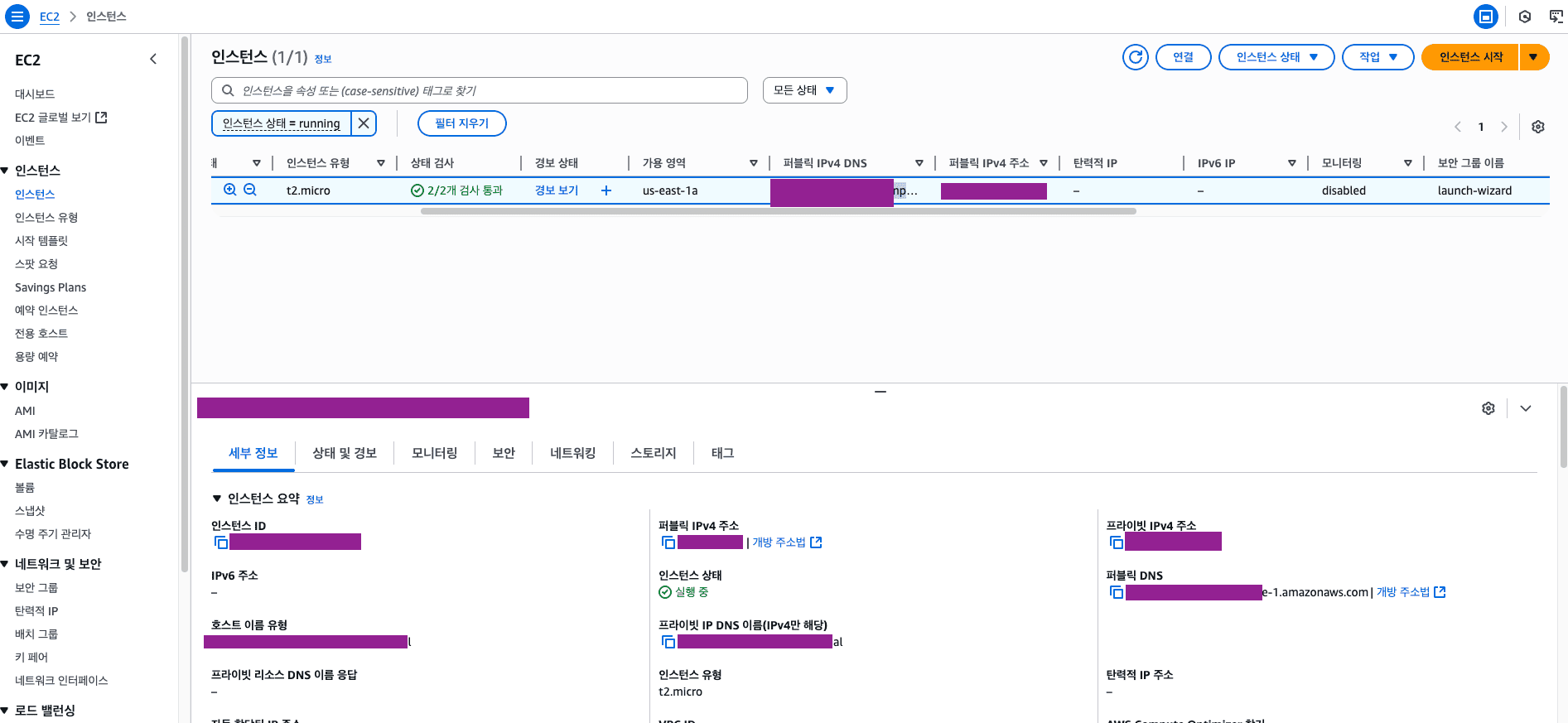Screen dimensions: 1568x723
Task: Open 보안 그룹 in sidebar
Action: pyautogui.click(x=36, y=588)
